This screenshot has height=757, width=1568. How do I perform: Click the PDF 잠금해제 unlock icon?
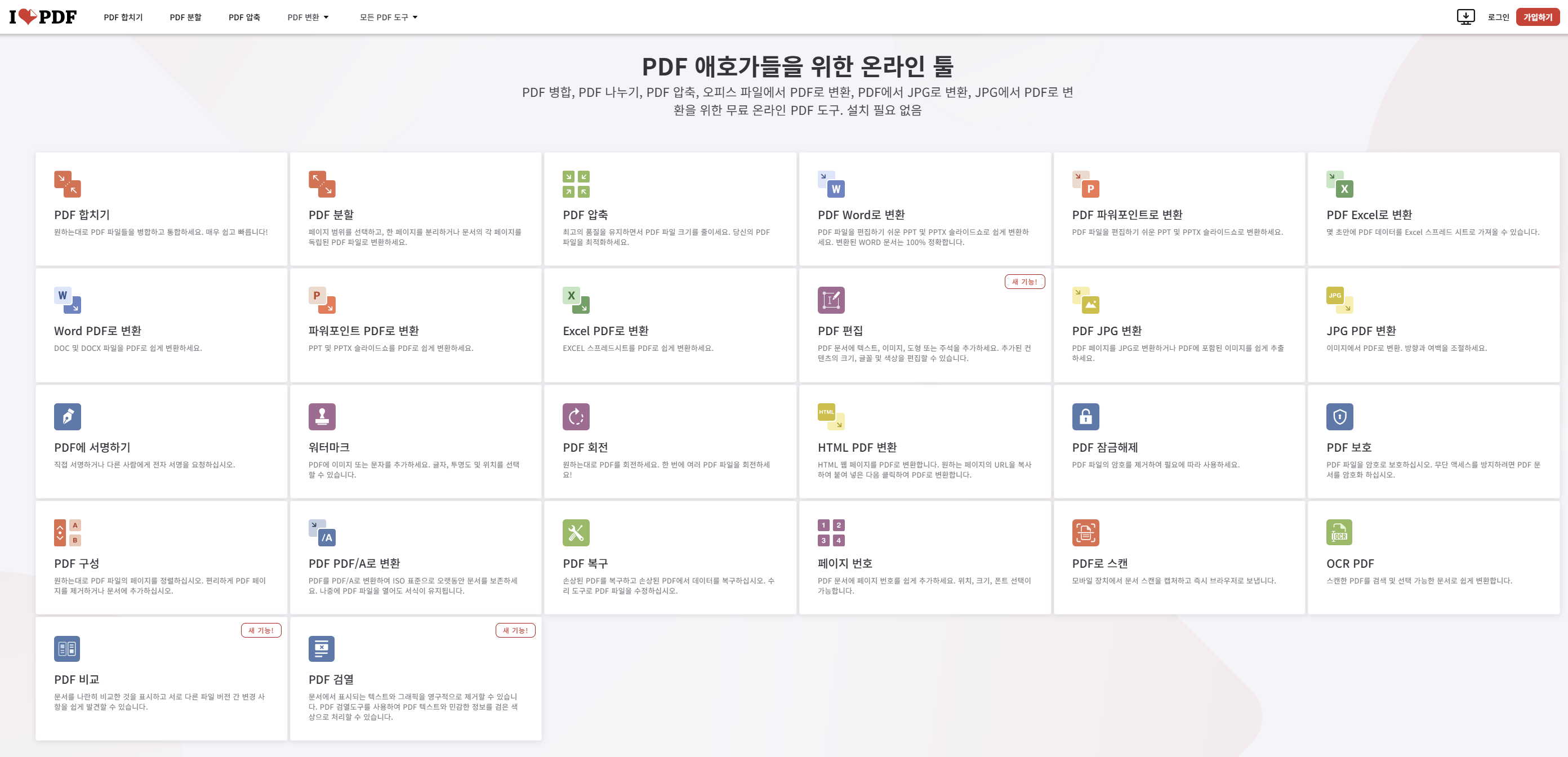click(1085, 416)
